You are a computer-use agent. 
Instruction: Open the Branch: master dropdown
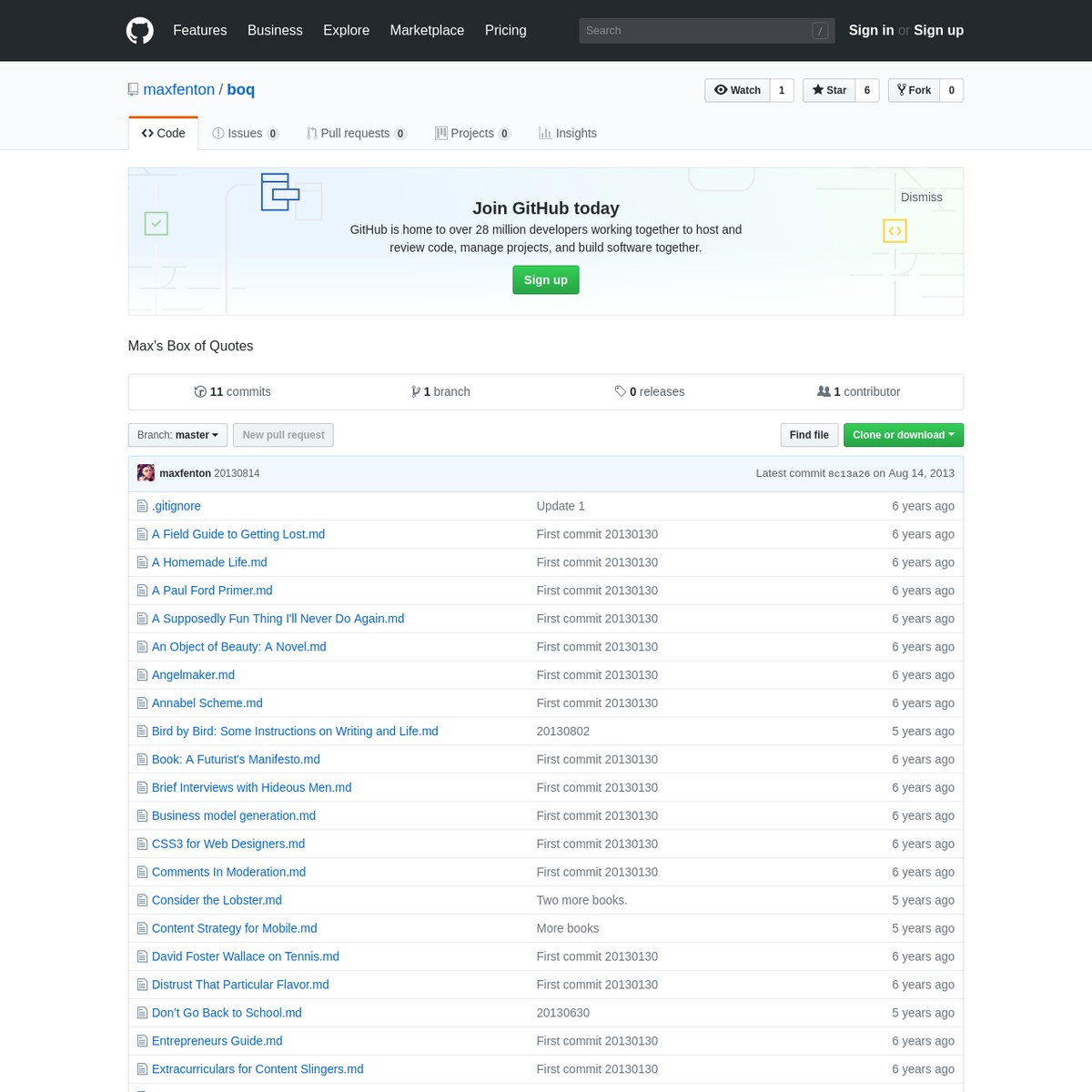pyautogui.click(x=177, y=435)
